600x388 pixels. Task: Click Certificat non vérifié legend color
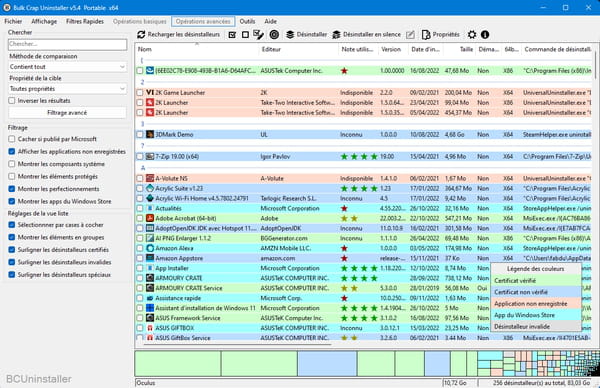[x=536, y=292]
